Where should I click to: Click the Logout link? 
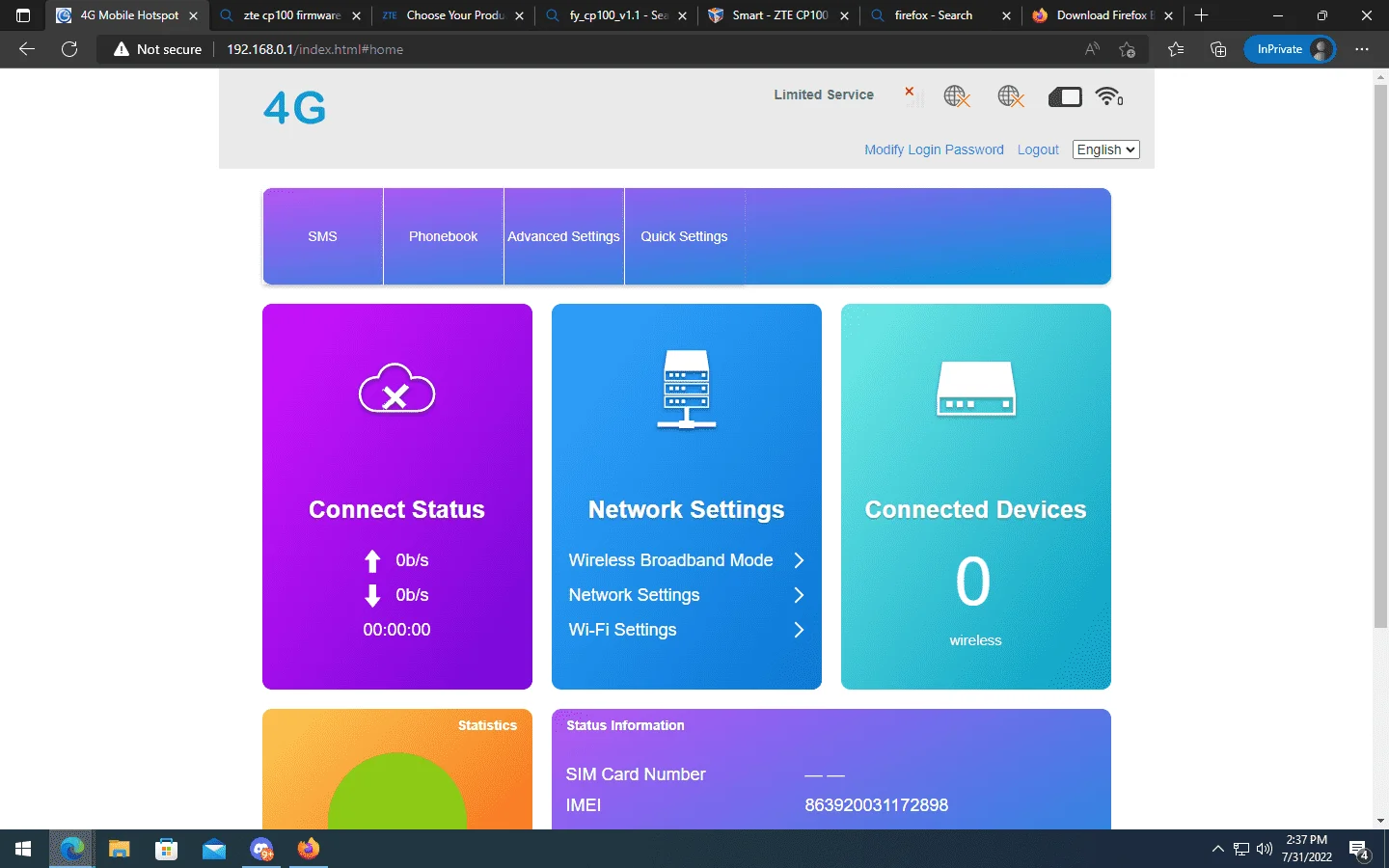[x=1038, y=149]
